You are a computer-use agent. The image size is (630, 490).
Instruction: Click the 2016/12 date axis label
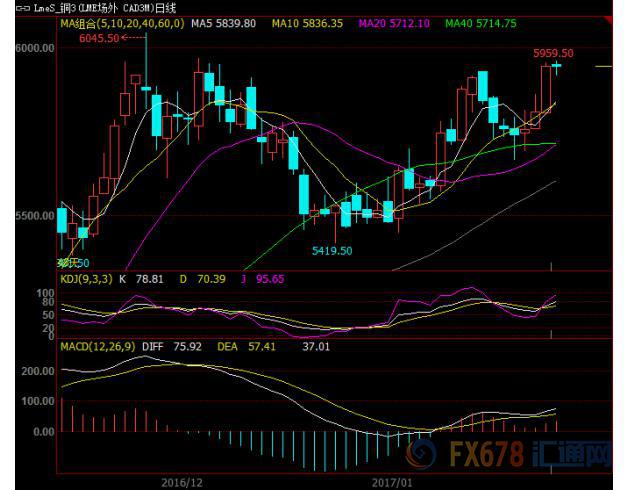click(182, 482)
